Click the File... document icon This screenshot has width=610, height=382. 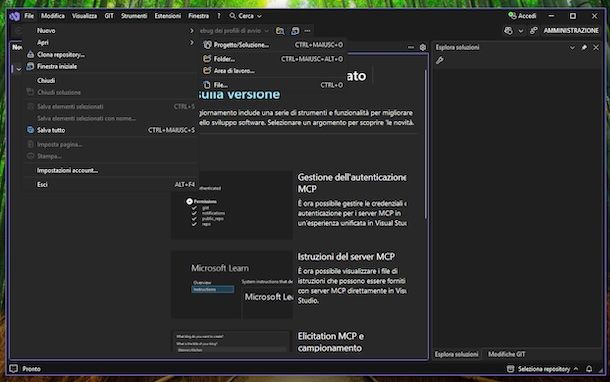click(x=207, y=85)
